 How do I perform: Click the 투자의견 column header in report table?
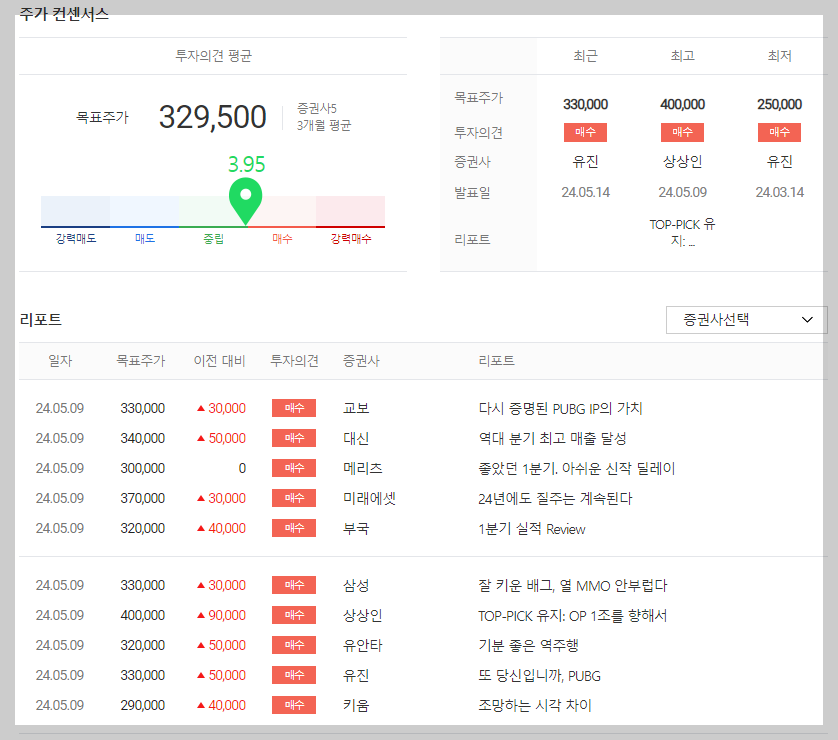pos(294,361)
